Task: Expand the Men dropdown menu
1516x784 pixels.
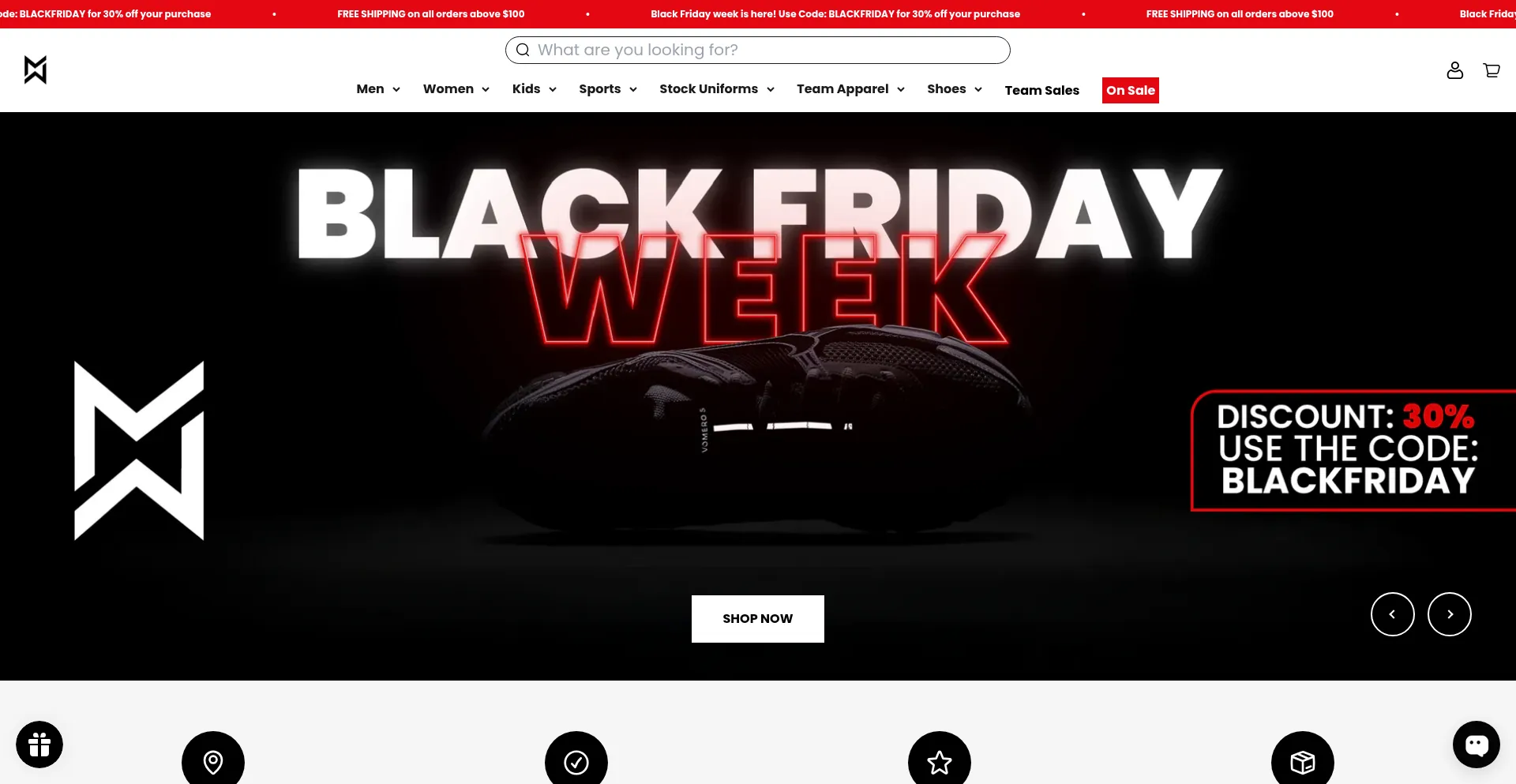Action: 378,89
